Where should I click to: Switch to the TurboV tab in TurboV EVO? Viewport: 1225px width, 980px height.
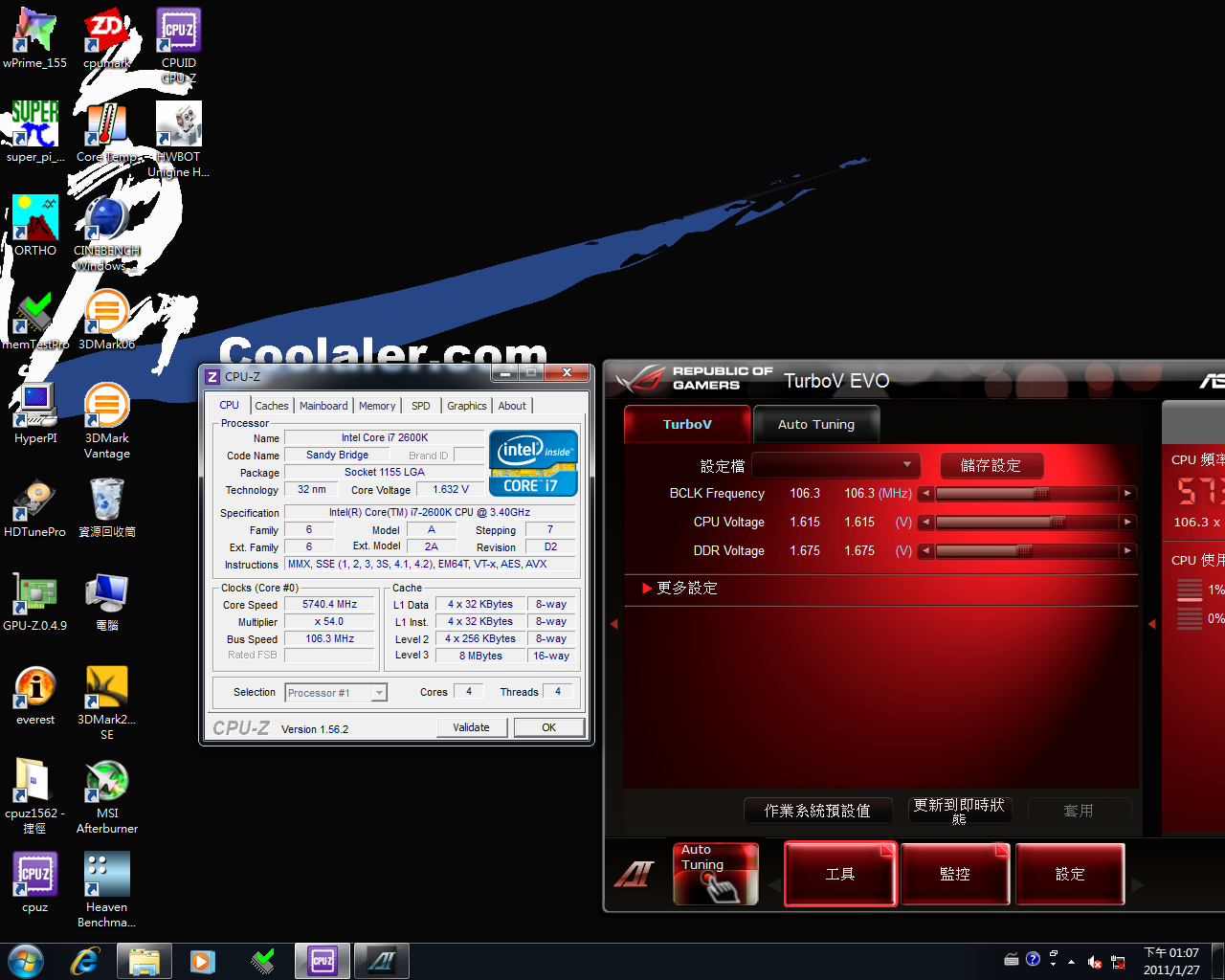687,424
